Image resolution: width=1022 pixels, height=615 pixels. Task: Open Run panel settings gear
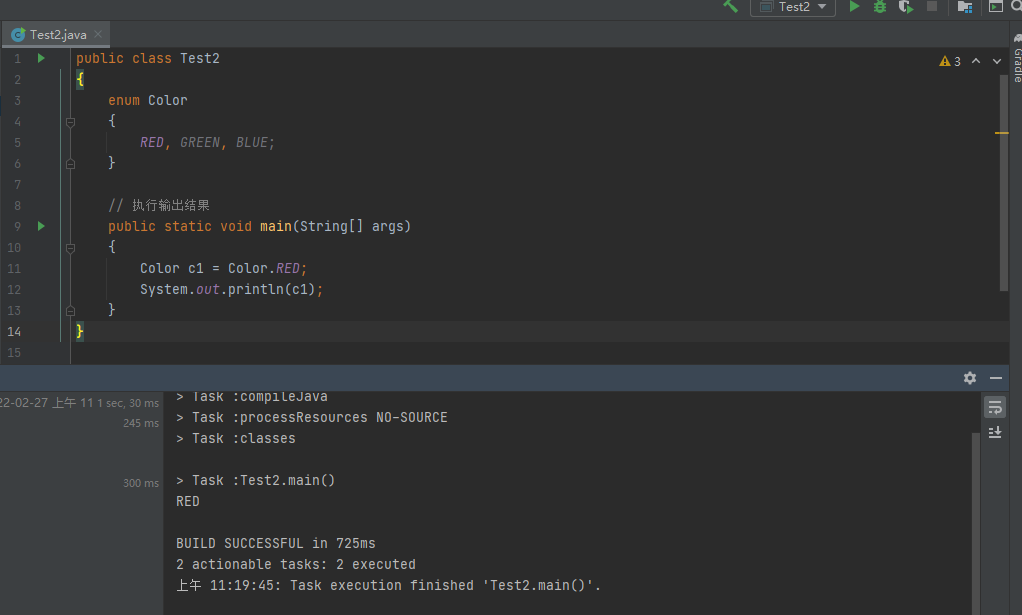coord(970,378)
